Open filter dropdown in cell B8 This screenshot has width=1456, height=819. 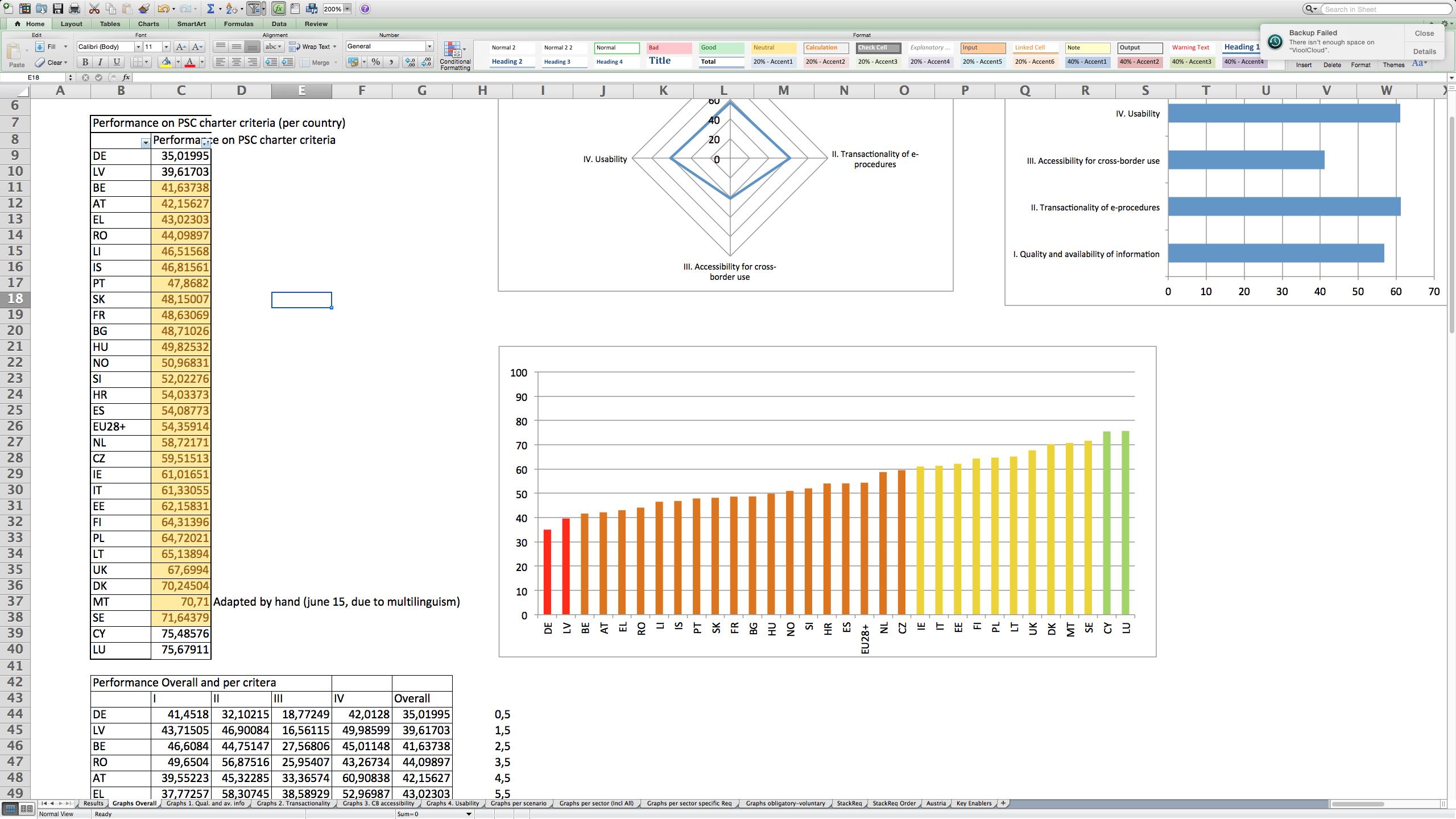pyautogui.click(x=145, y=143)
